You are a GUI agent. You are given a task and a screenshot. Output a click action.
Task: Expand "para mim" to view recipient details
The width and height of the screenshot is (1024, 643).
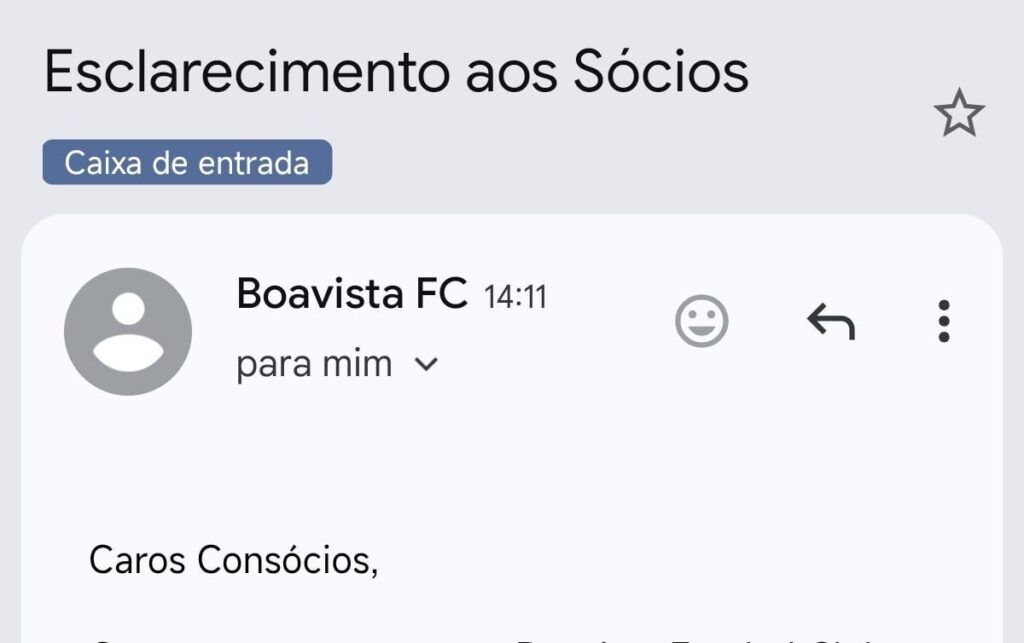coord(428,364)
